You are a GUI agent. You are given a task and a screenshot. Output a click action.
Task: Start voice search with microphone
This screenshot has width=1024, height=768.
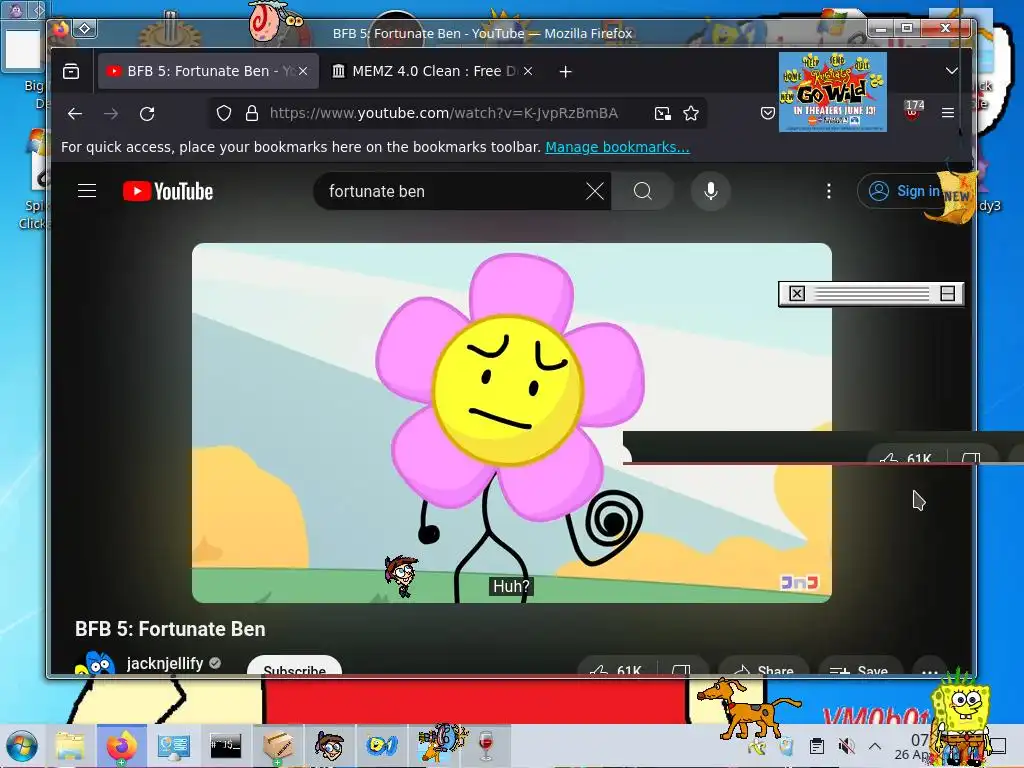tap(711, 191)
